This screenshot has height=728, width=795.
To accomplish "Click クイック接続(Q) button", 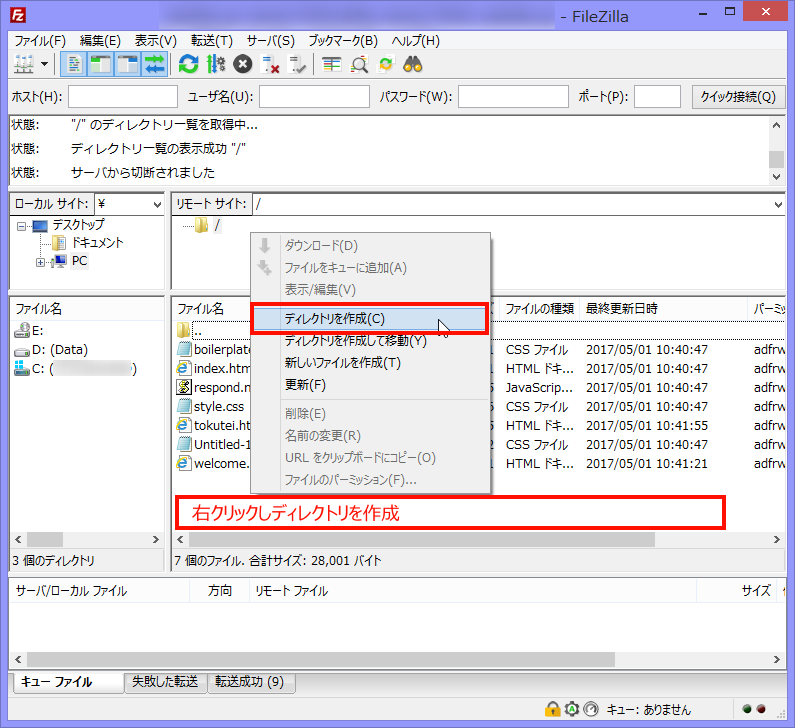I will (738, 96).
